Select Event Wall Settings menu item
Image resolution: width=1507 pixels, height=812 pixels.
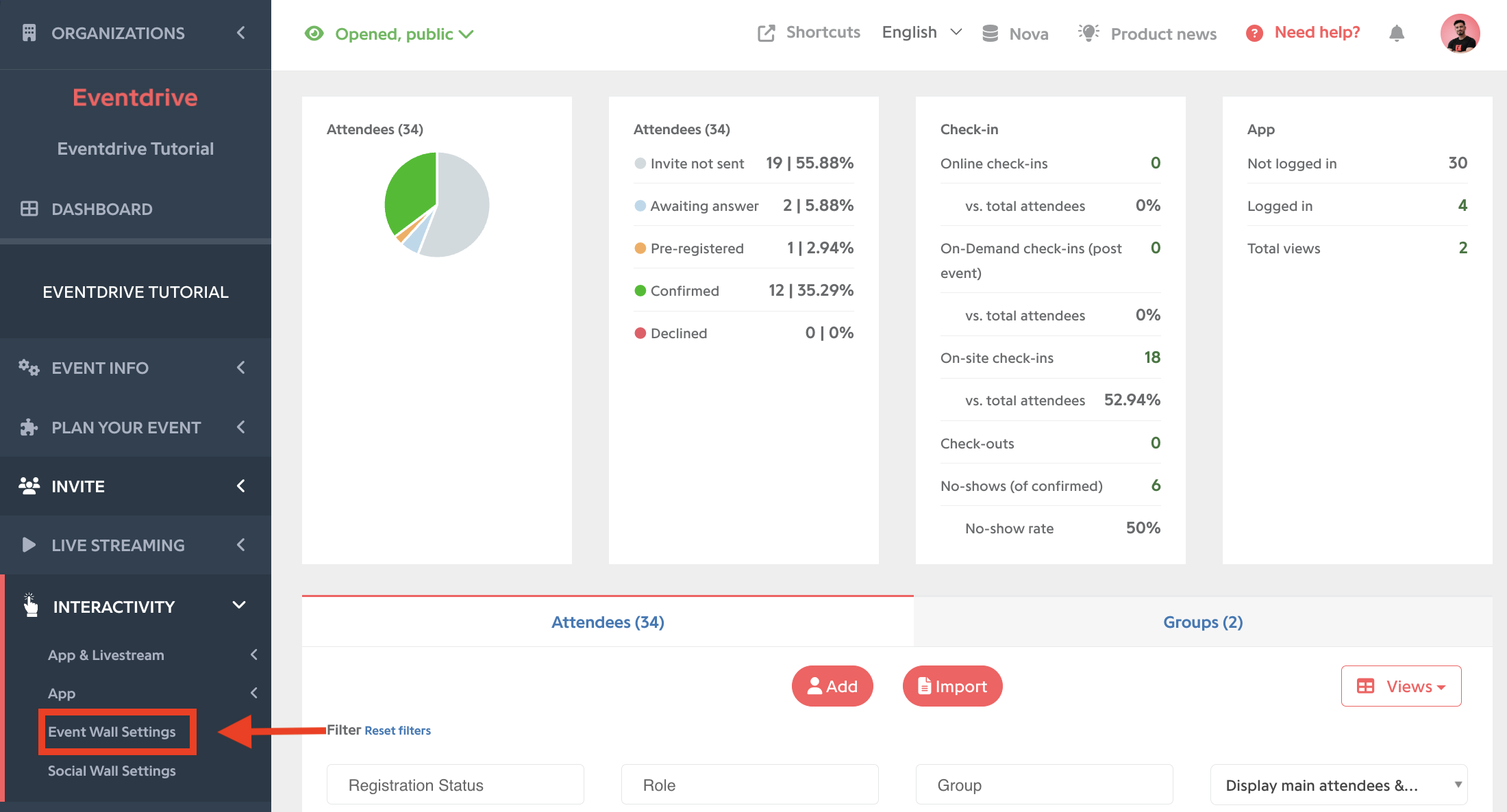(x=112, y=731)
